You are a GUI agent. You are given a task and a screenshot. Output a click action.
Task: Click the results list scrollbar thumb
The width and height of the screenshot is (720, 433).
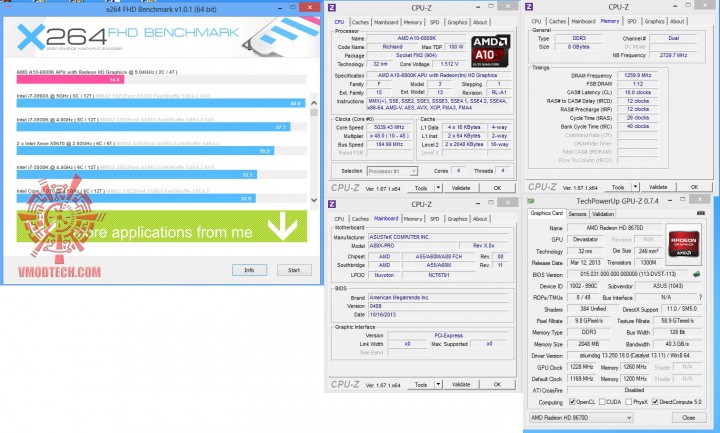[314, 112]
